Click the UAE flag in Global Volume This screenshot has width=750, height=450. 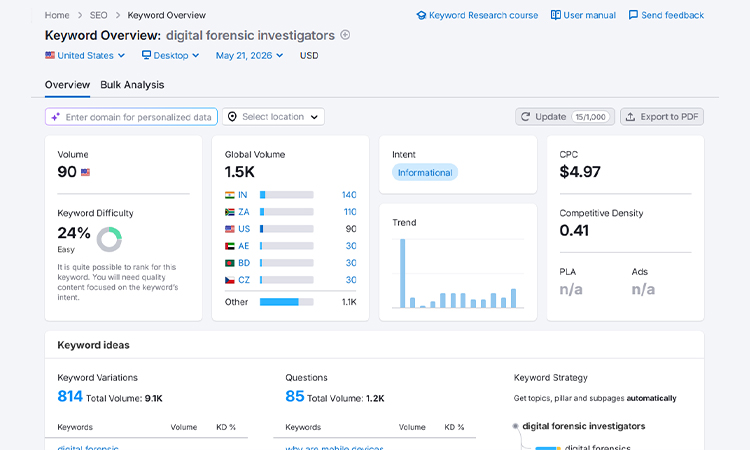(230, 246)
